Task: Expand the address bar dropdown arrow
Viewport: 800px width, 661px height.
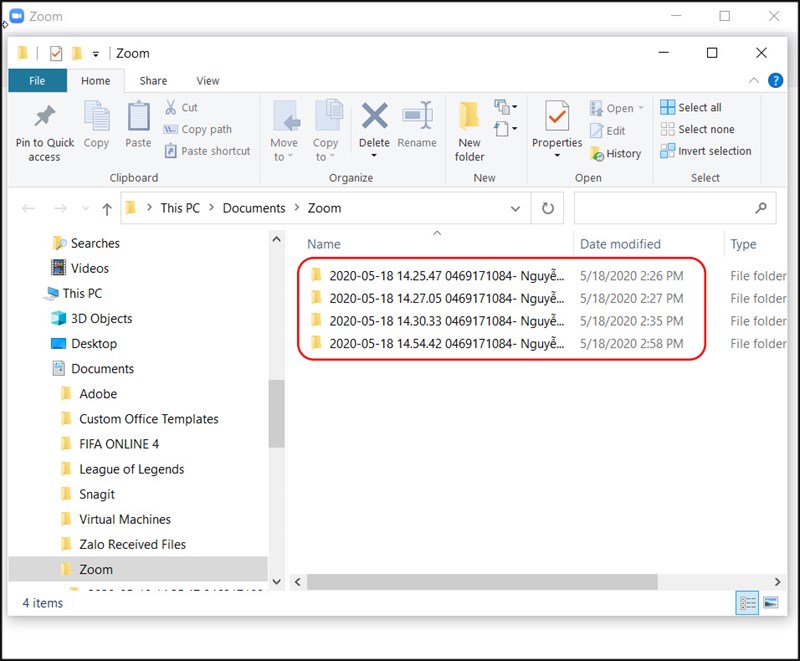Action: tap(516, 208)
